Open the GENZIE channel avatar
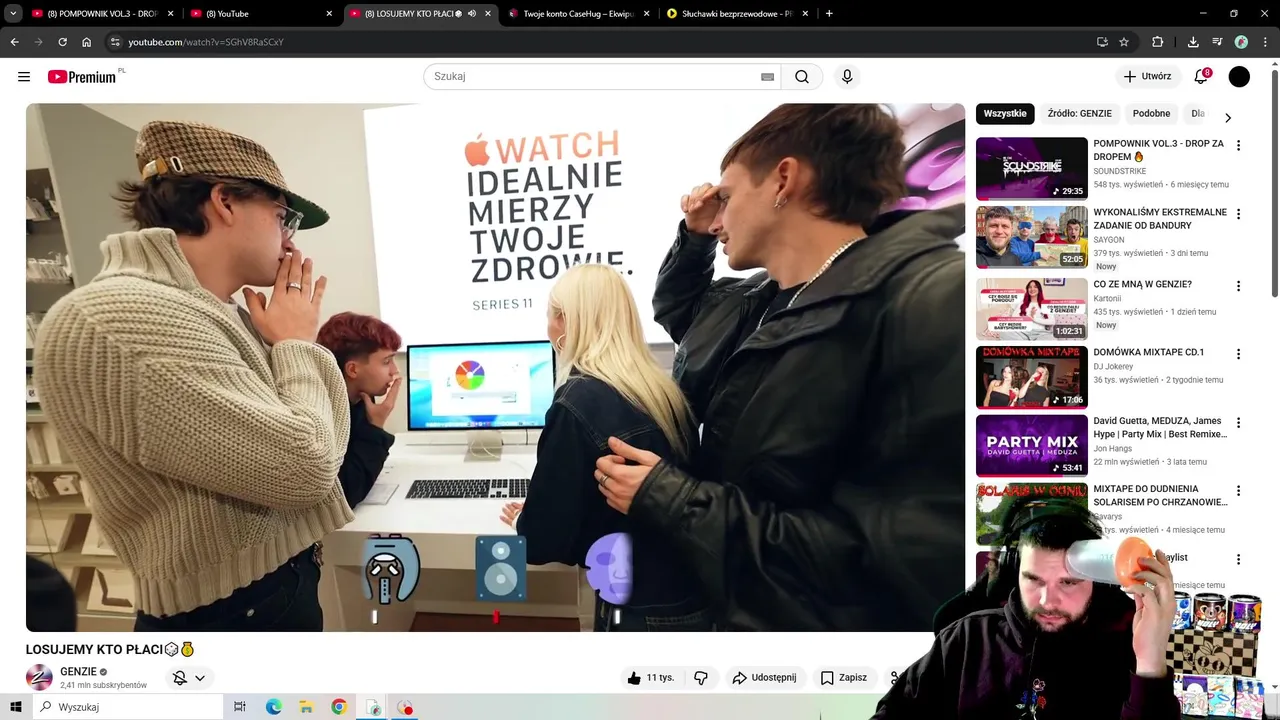The height and width of the screenshot is (720, 1280). coord(39,677)
